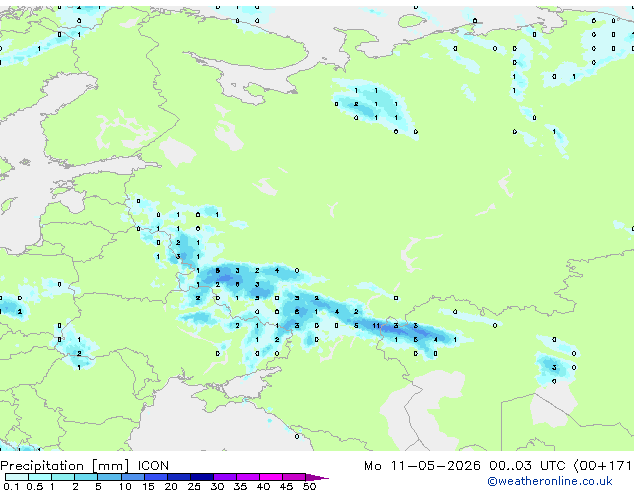This screenshot has width=634, height=490.
Task: Click the '0.5' legend scale label
Action: (x=35, y=486)
